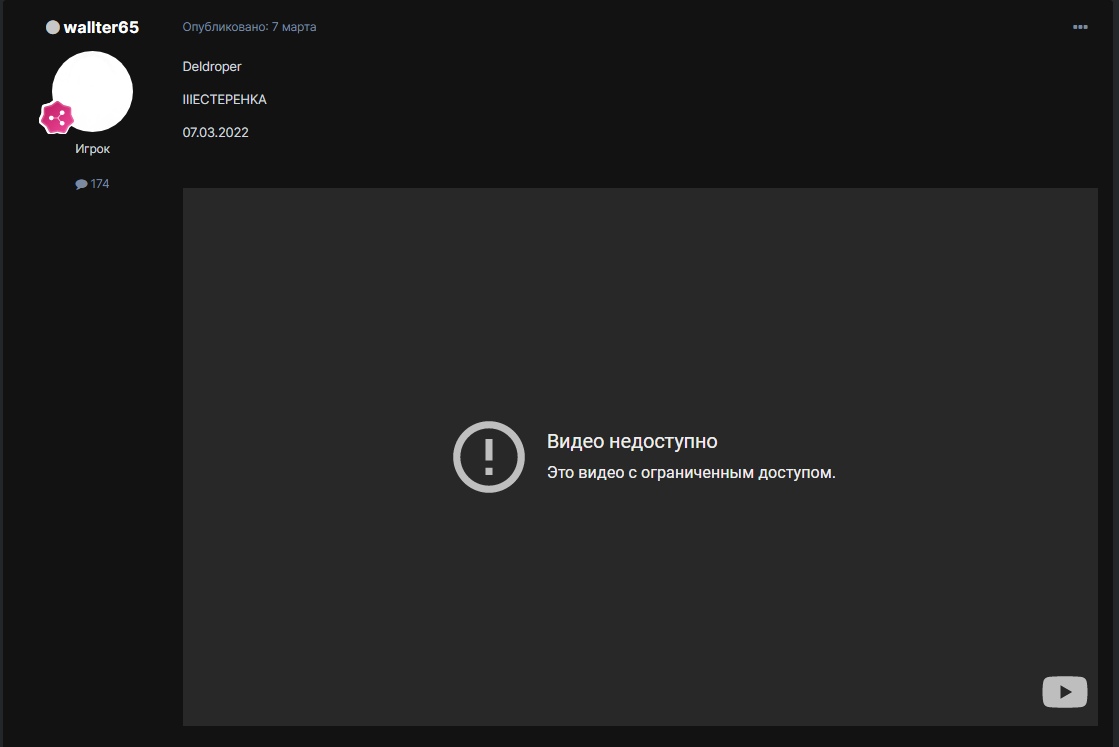Click the white round user avatar

coord(93,90)
